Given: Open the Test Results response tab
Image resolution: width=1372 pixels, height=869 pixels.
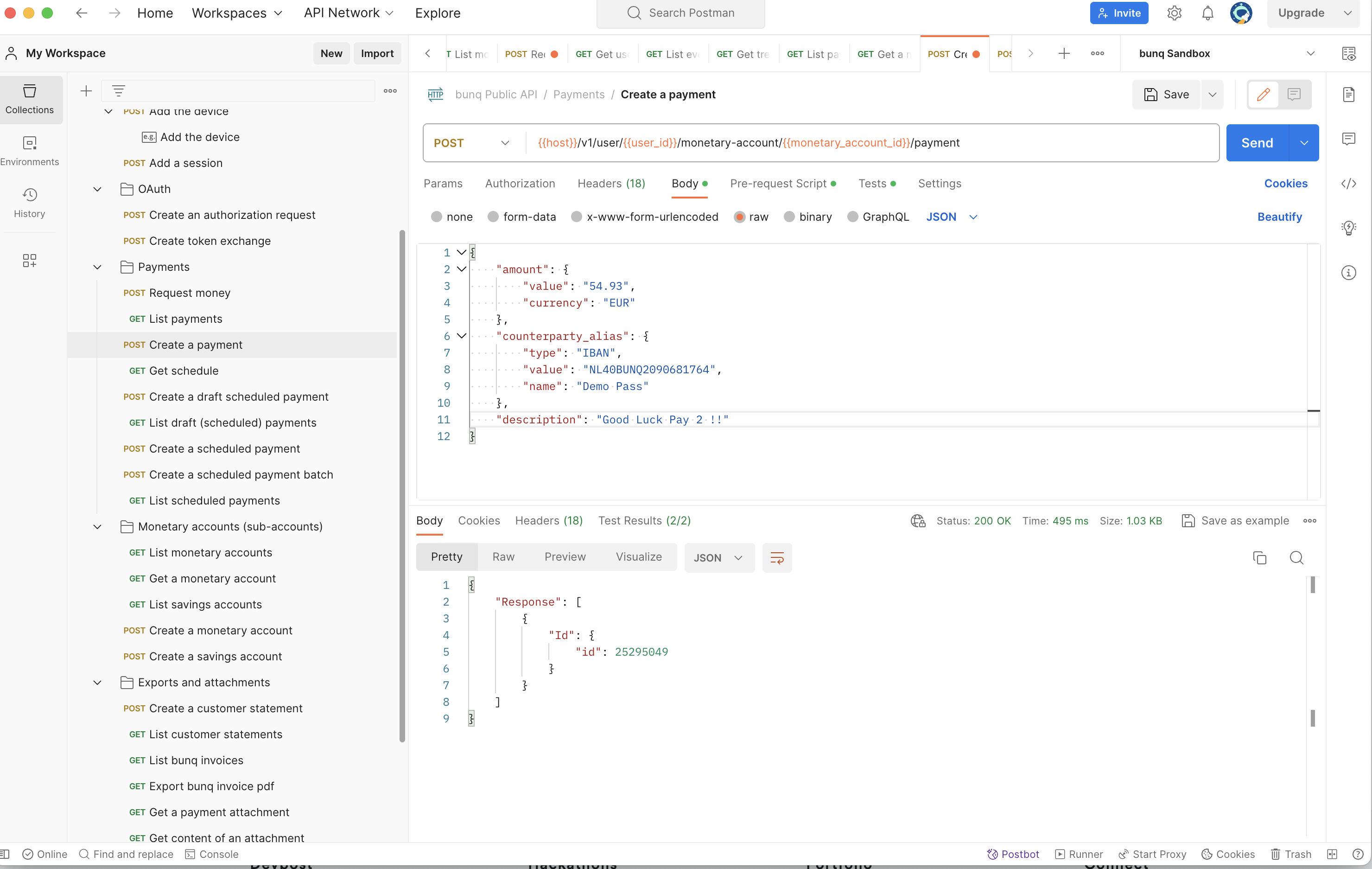Looking at the screenshot, I should pos(644,521).
